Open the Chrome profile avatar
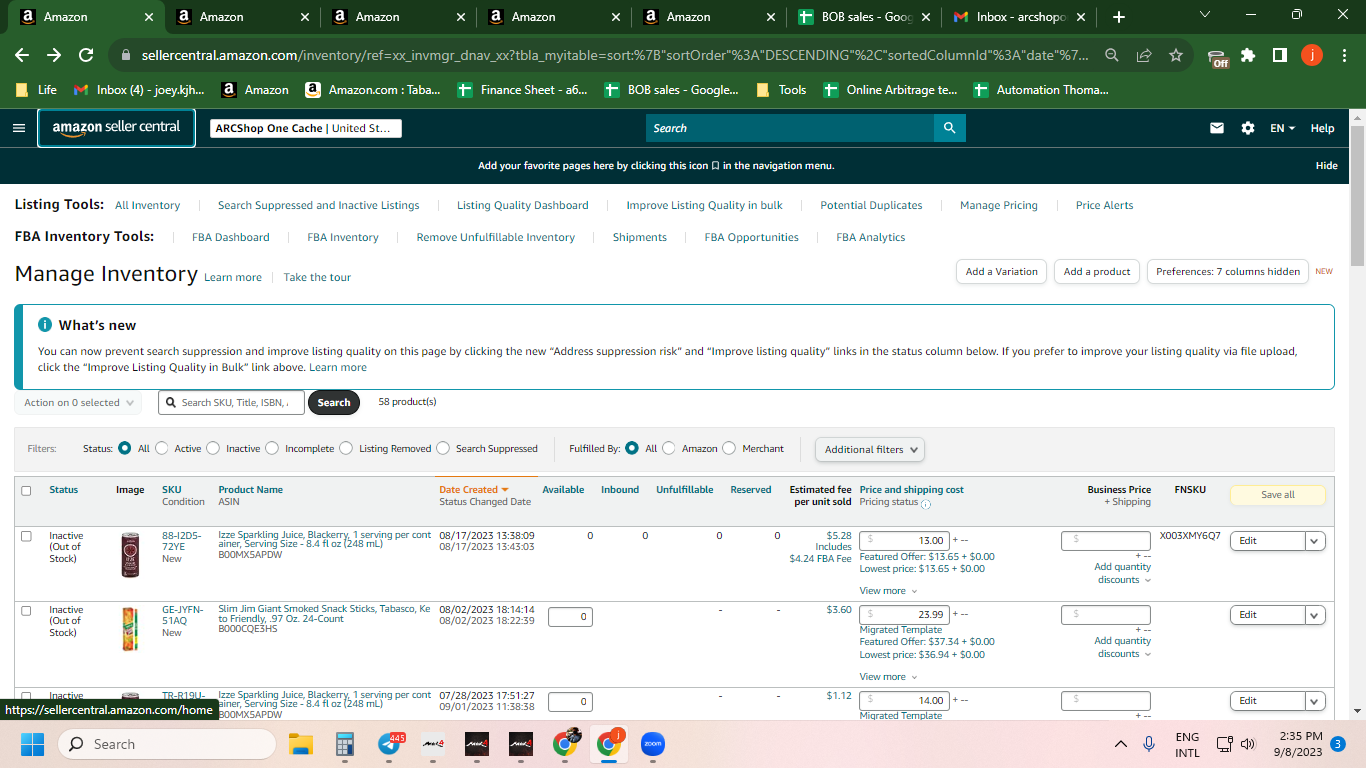The image size is (1366, 768). [1312, 55]
